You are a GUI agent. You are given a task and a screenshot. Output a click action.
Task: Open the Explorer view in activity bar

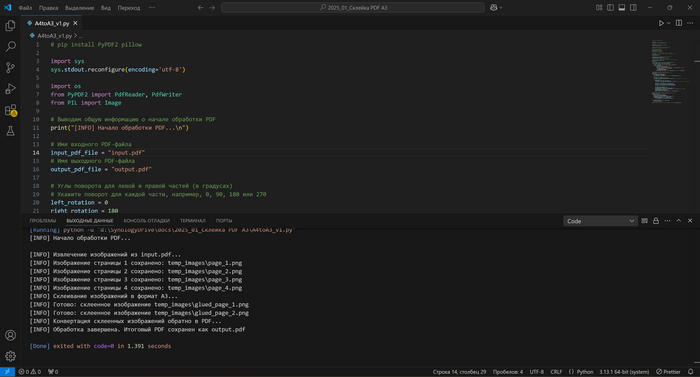coord(10,25)
